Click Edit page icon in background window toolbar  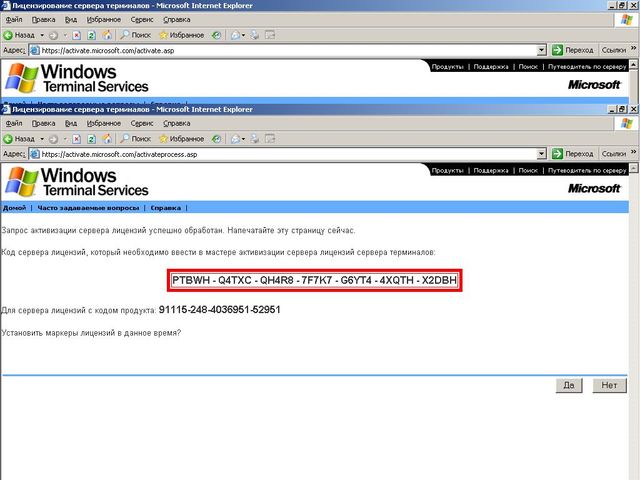[270, 35]
